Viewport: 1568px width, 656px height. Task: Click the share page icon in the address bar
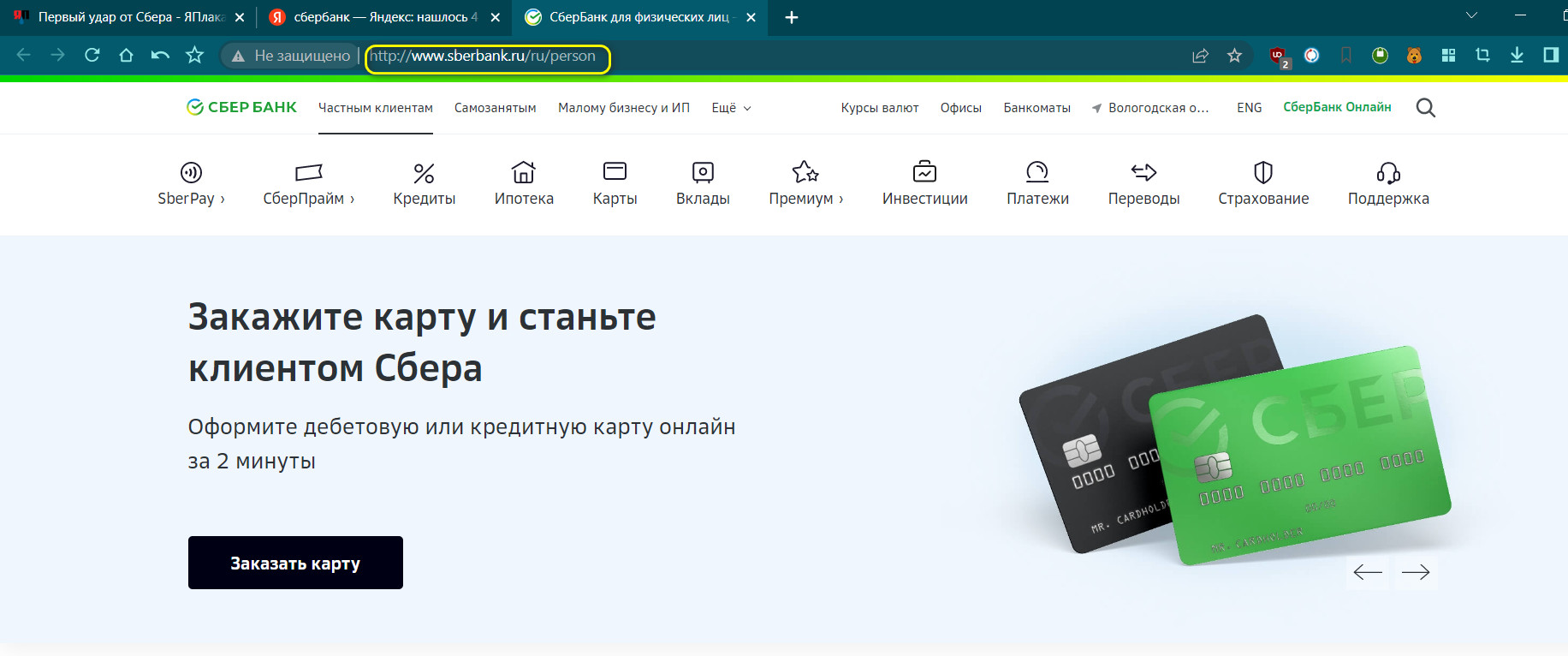(x=1200, y=56)
